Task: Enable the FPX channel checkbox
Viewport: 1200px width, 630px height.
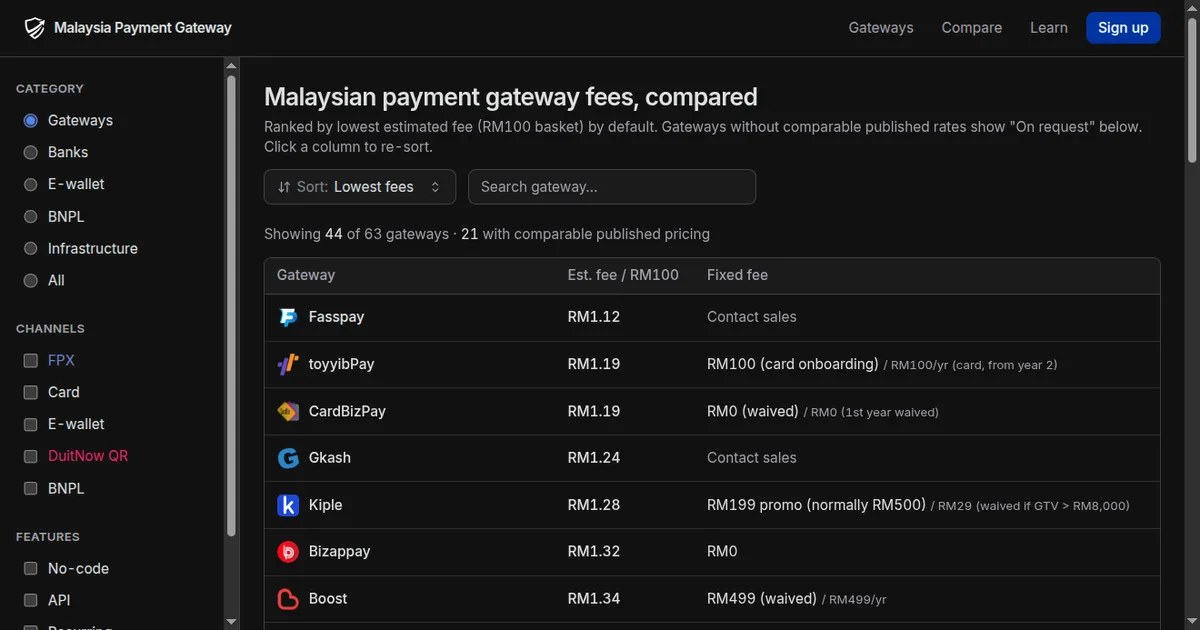Action: click(30, 360)
